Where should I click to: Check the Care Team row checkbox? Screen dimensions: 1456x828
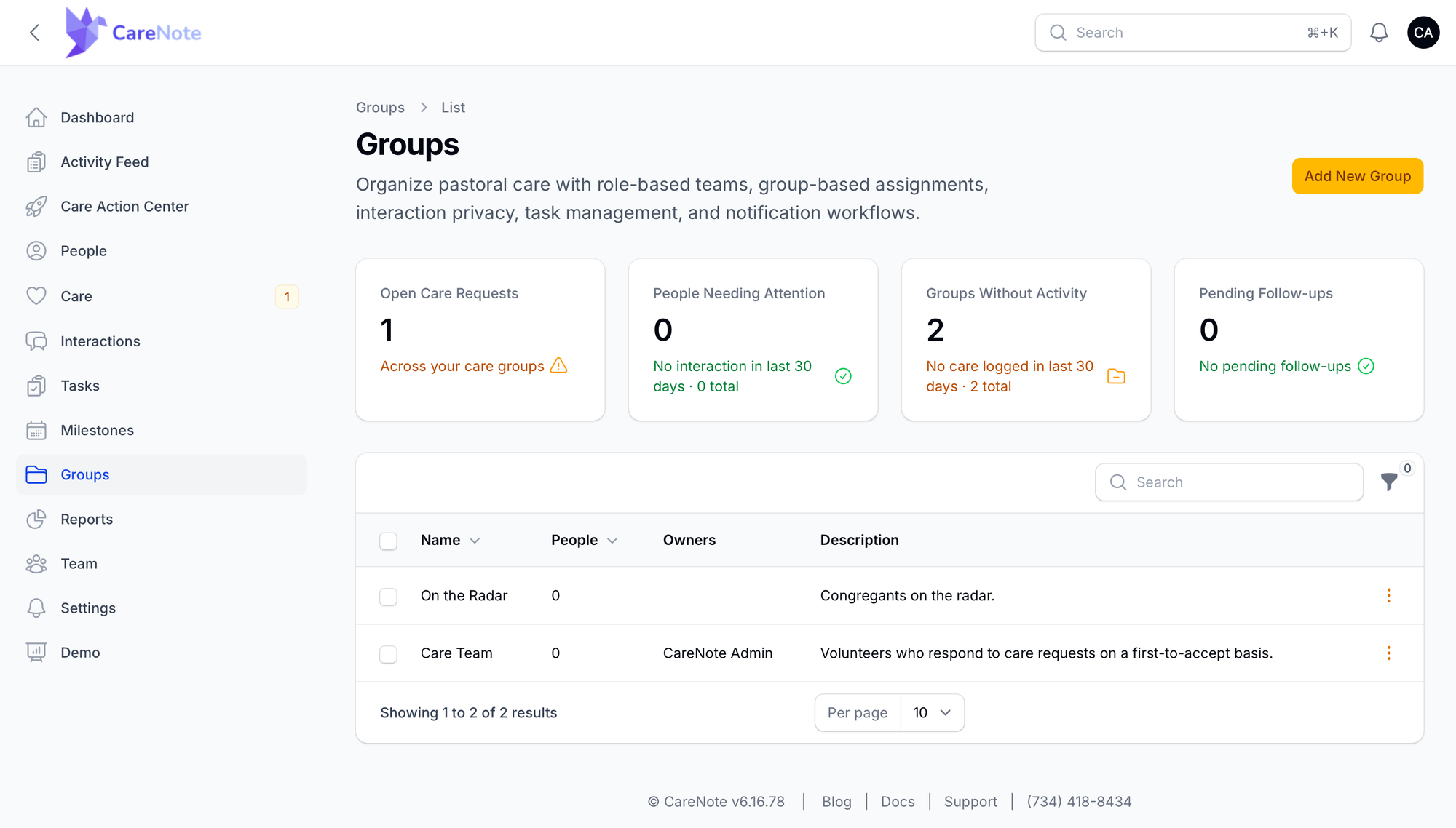coord(388,654)
